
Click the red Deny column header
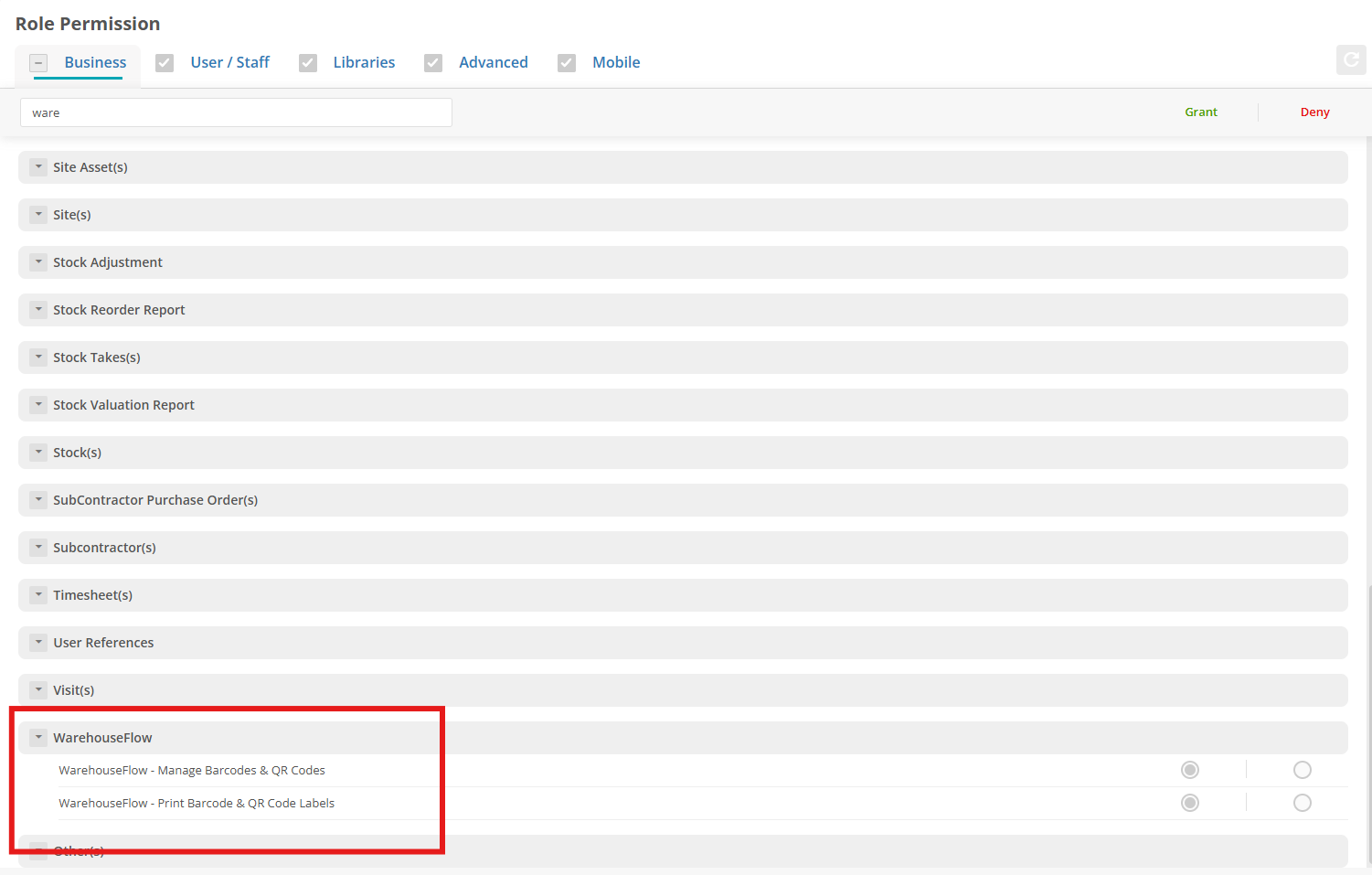click(x=1315, y=112)
